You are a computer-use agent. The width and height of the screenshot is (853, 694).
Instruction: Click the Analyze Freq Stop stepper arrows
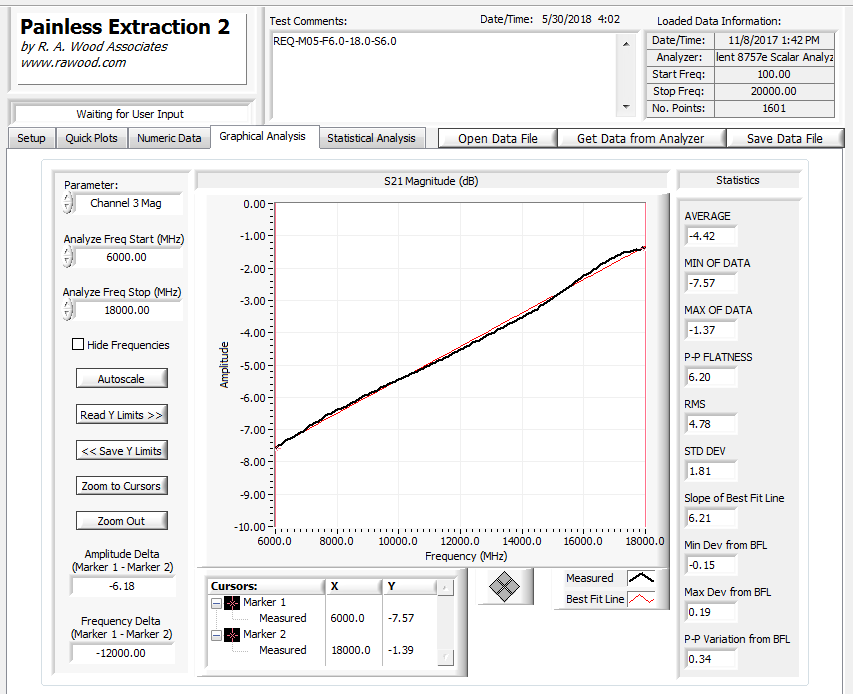pyautogui.click(x=67, y=310)
